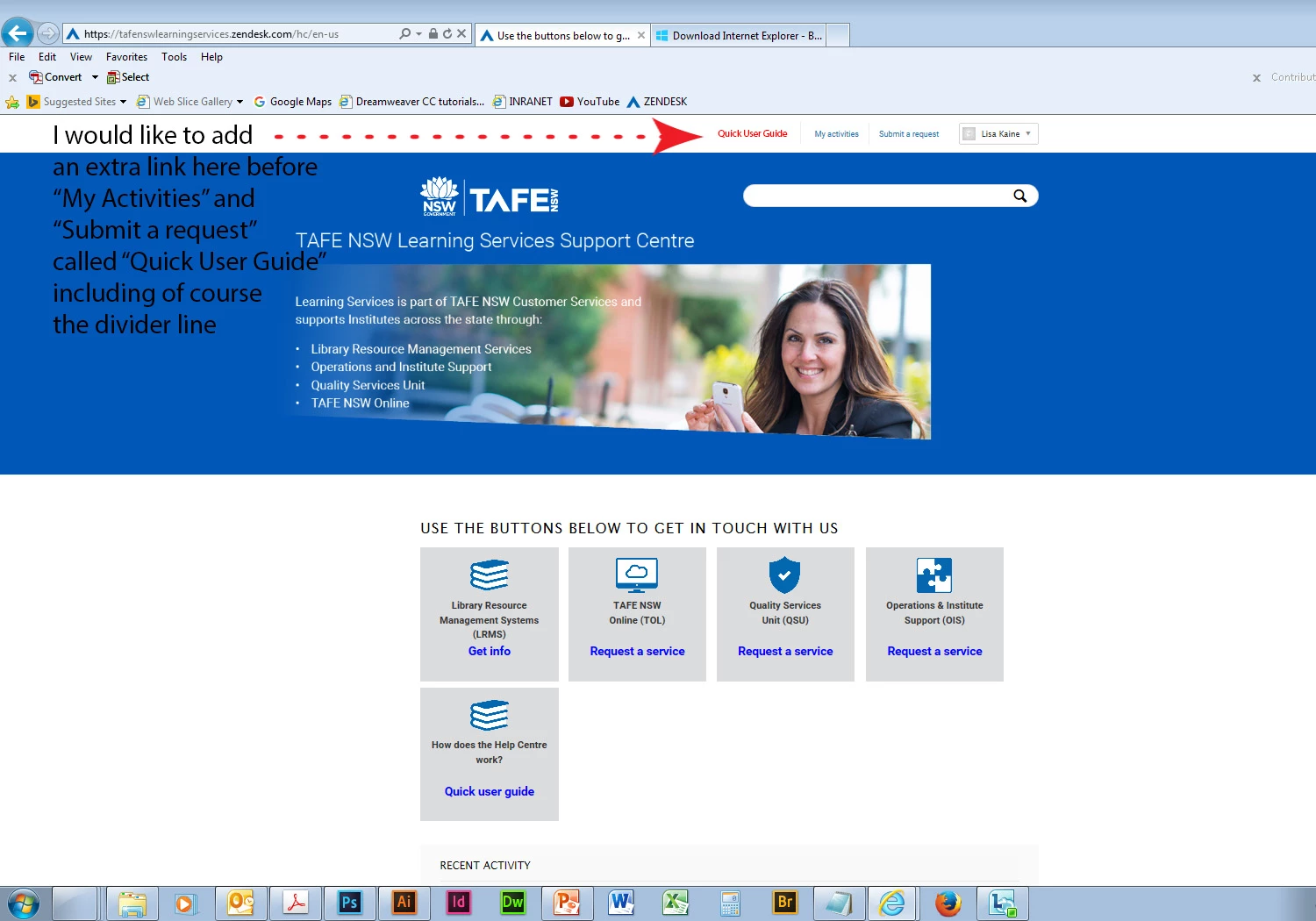
Task: Open the ZENDESK bookmark
Action: coord(656,102)
